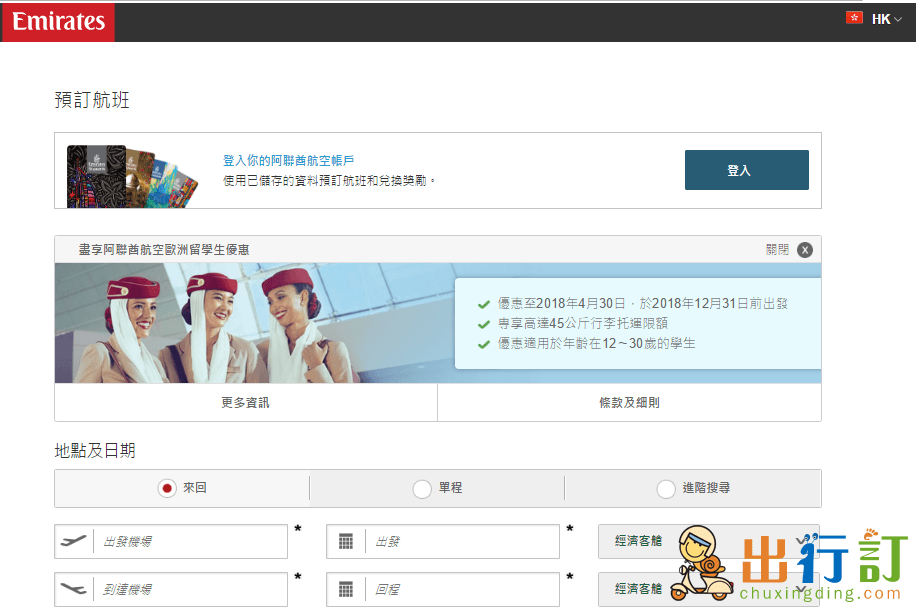Click the 使用已儲存的資料預訂航班和兌換獎勵 text
The height and width of the screenshot is (607, 916).
(x=329, y=181)
